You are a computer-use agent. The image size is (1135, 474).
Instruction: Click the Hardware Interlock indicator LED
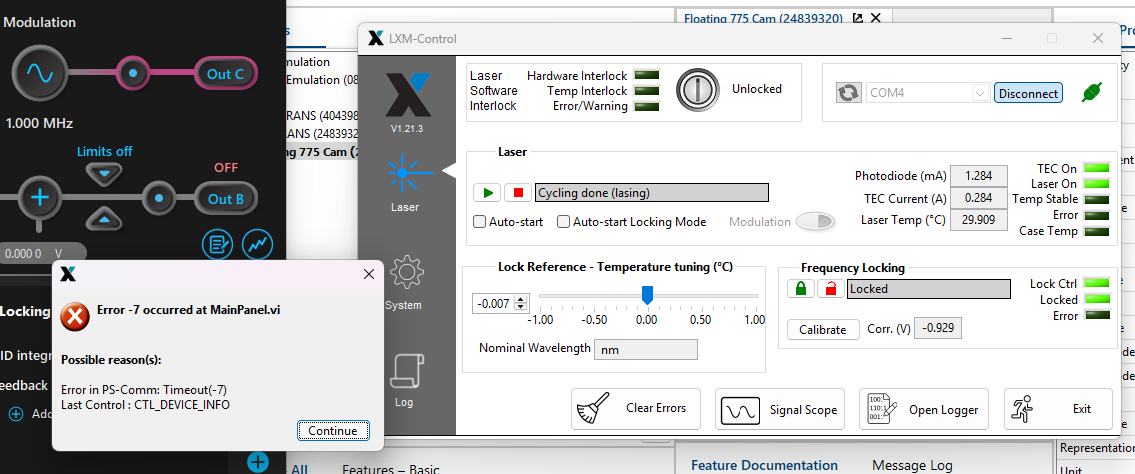[x=647, y=75]
